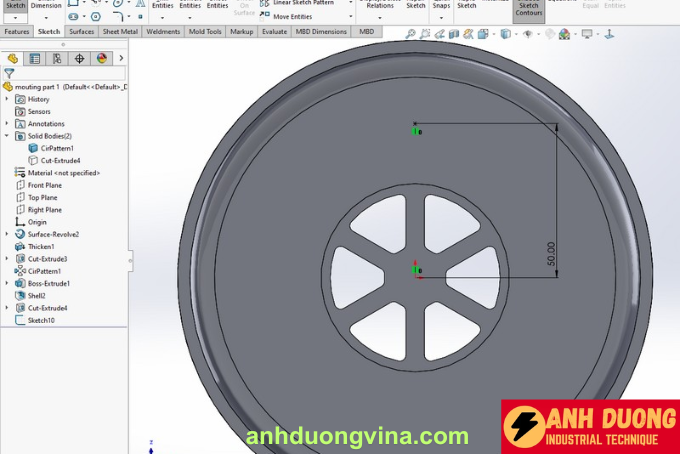
Task: Expand the Boss-Extrude1 feature
Action: (7, 284)
